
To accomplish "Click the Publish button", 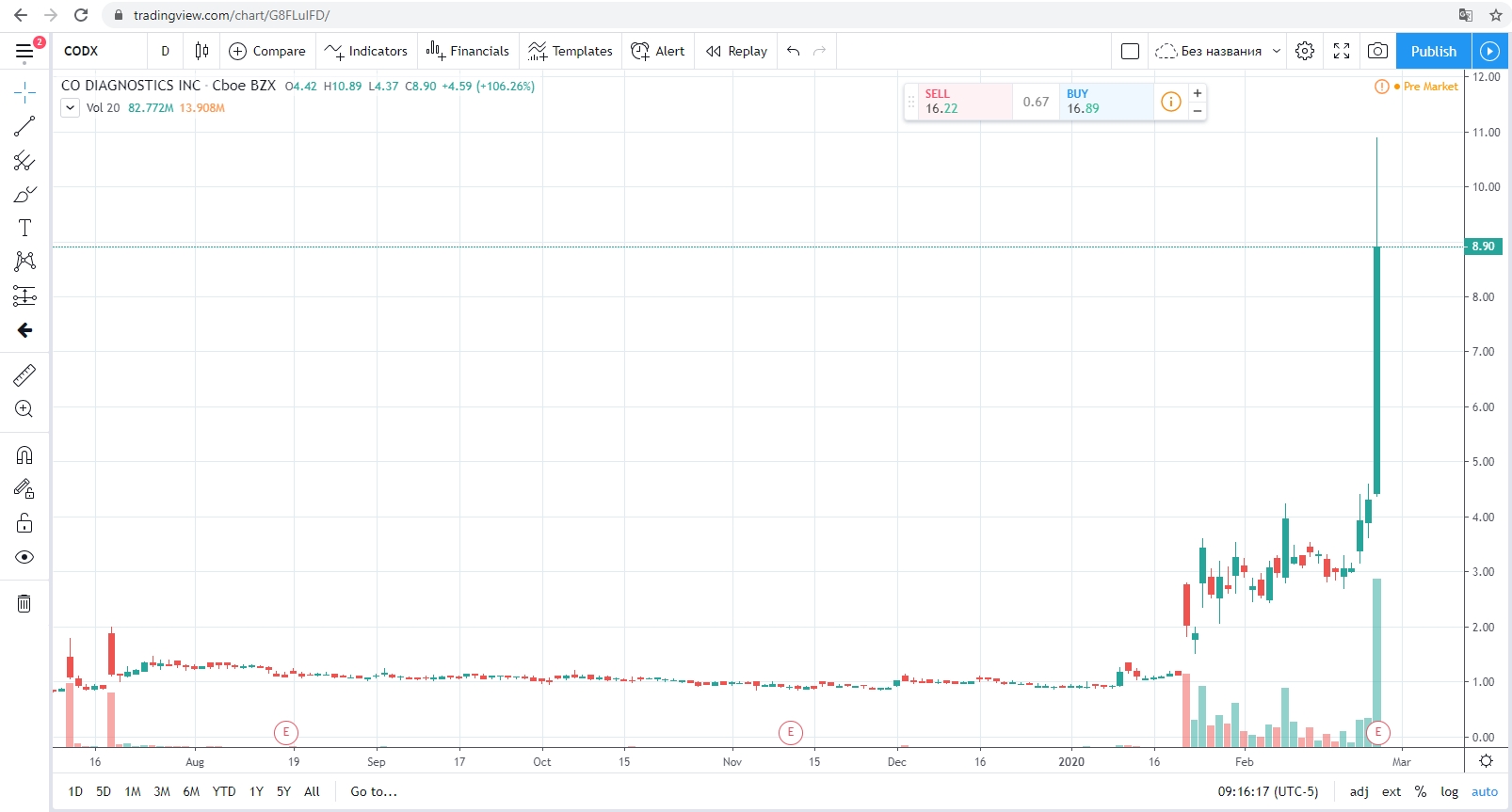I will click(x=1434, y=51).
